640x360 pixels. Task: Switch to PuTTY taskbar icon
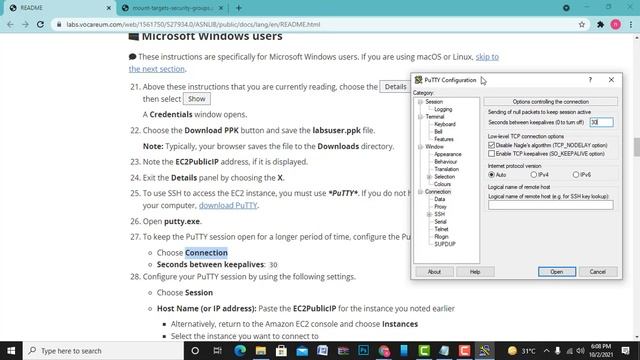[x=484, y=351]
